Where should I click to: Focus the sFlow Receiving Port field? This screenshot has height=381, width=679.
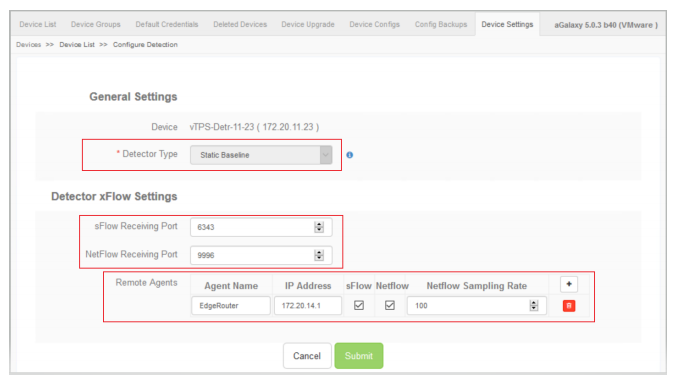coord(261,227)
